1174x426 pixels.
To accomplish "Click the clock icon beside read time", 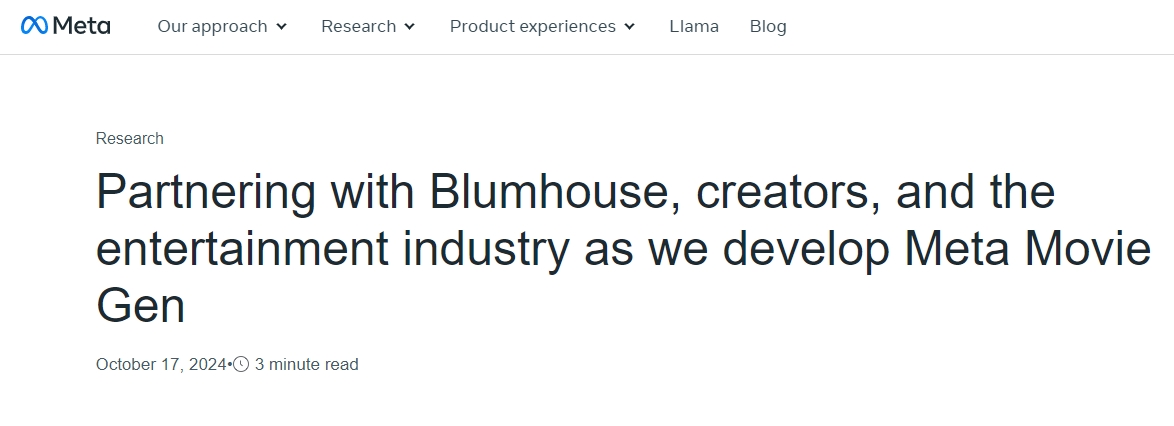I will 241,365.
